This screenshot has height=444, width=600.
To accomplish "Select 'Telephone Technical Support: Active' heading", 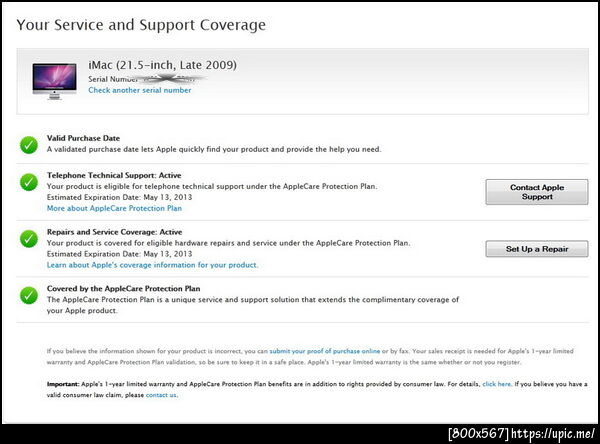I will click(114, 175).
